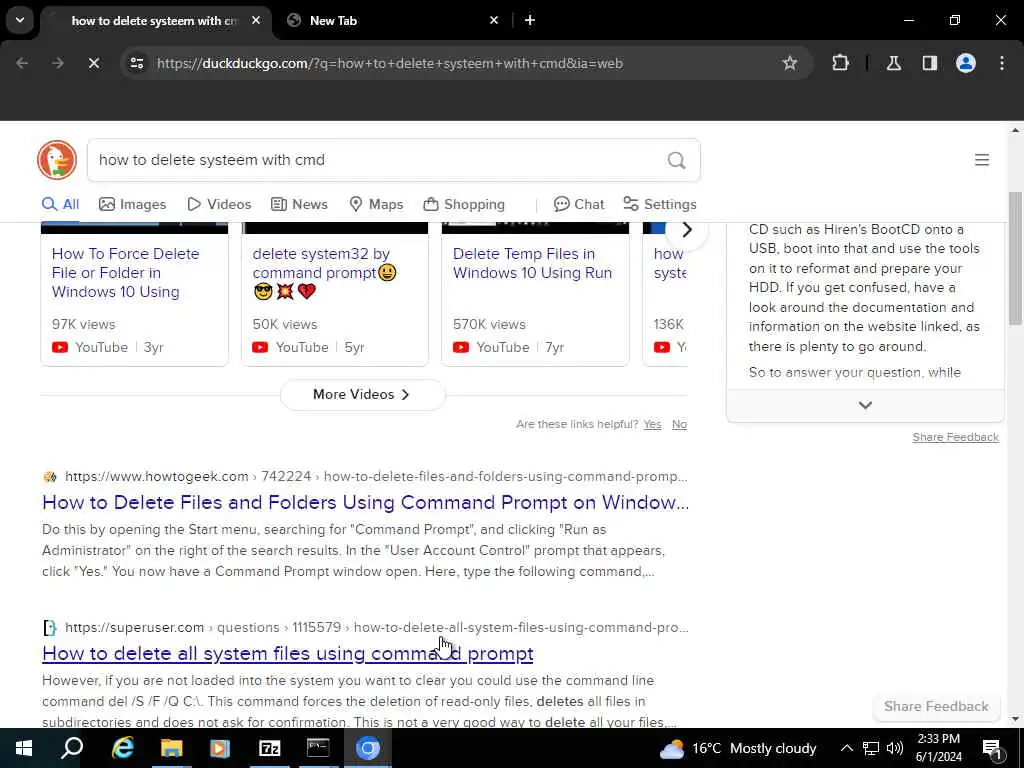This screenshot has height=768, width=1024.
Task: Close the 'how to delete systeem' tab
Action: [x=256, y=20]
